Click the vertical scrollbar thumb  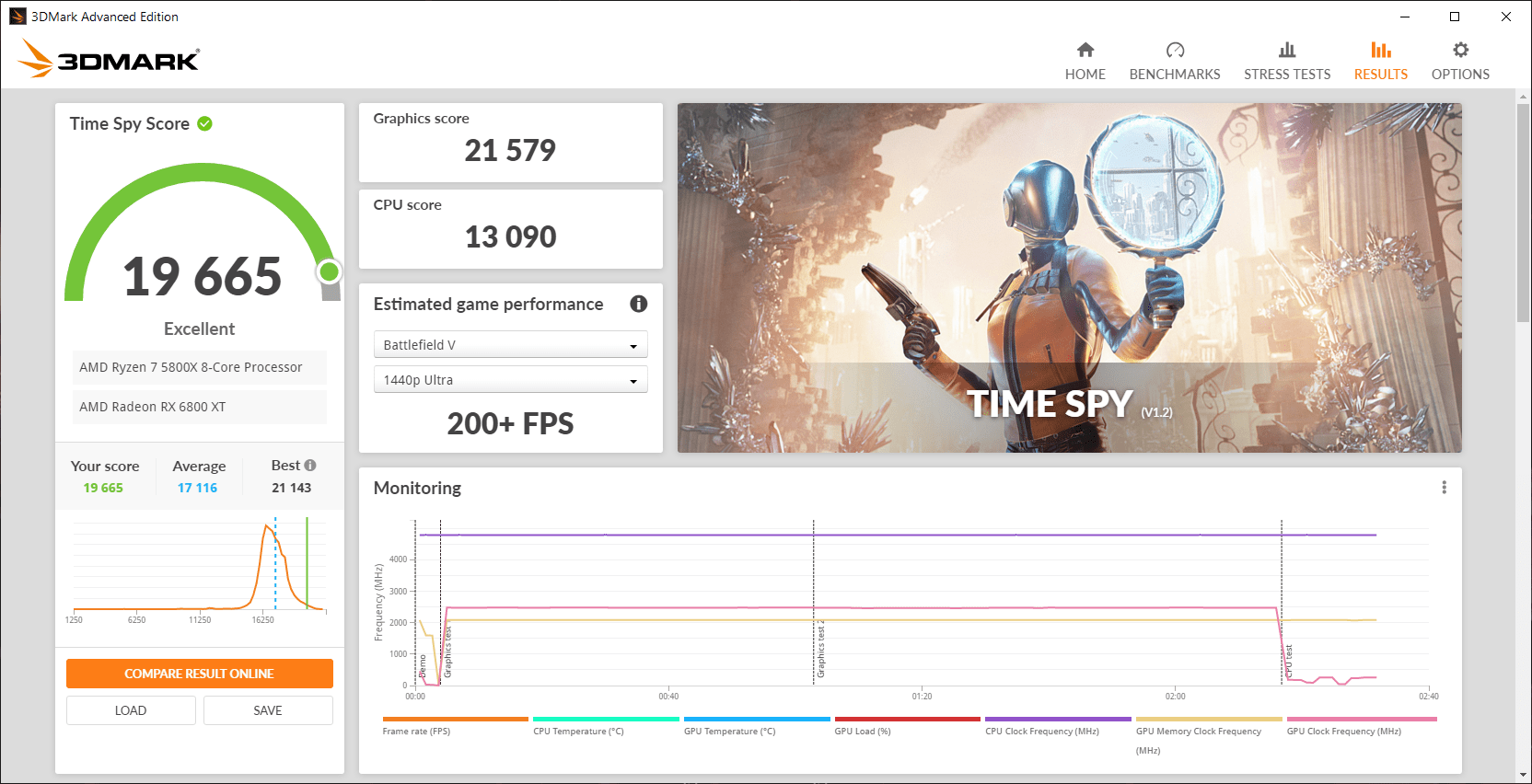pos(1523,212)
